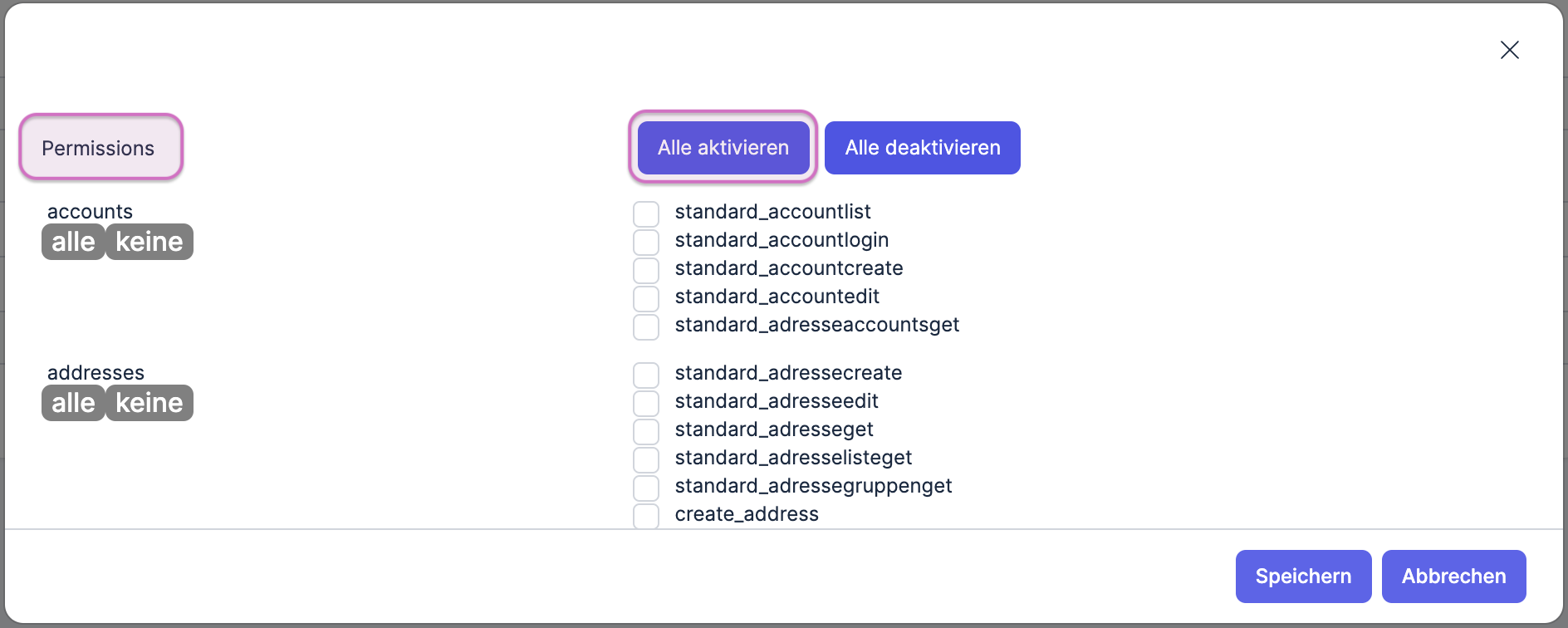The width and height of the screenshot is (1568, 628).
Task: Check the standard_accountlogin permission
Action: (x=646, y=242)
